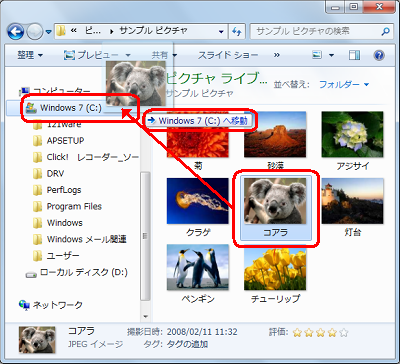This screenshot has height=364, width=400.
Task: Click the DRV folder icon
Action: tap(38, 173)
